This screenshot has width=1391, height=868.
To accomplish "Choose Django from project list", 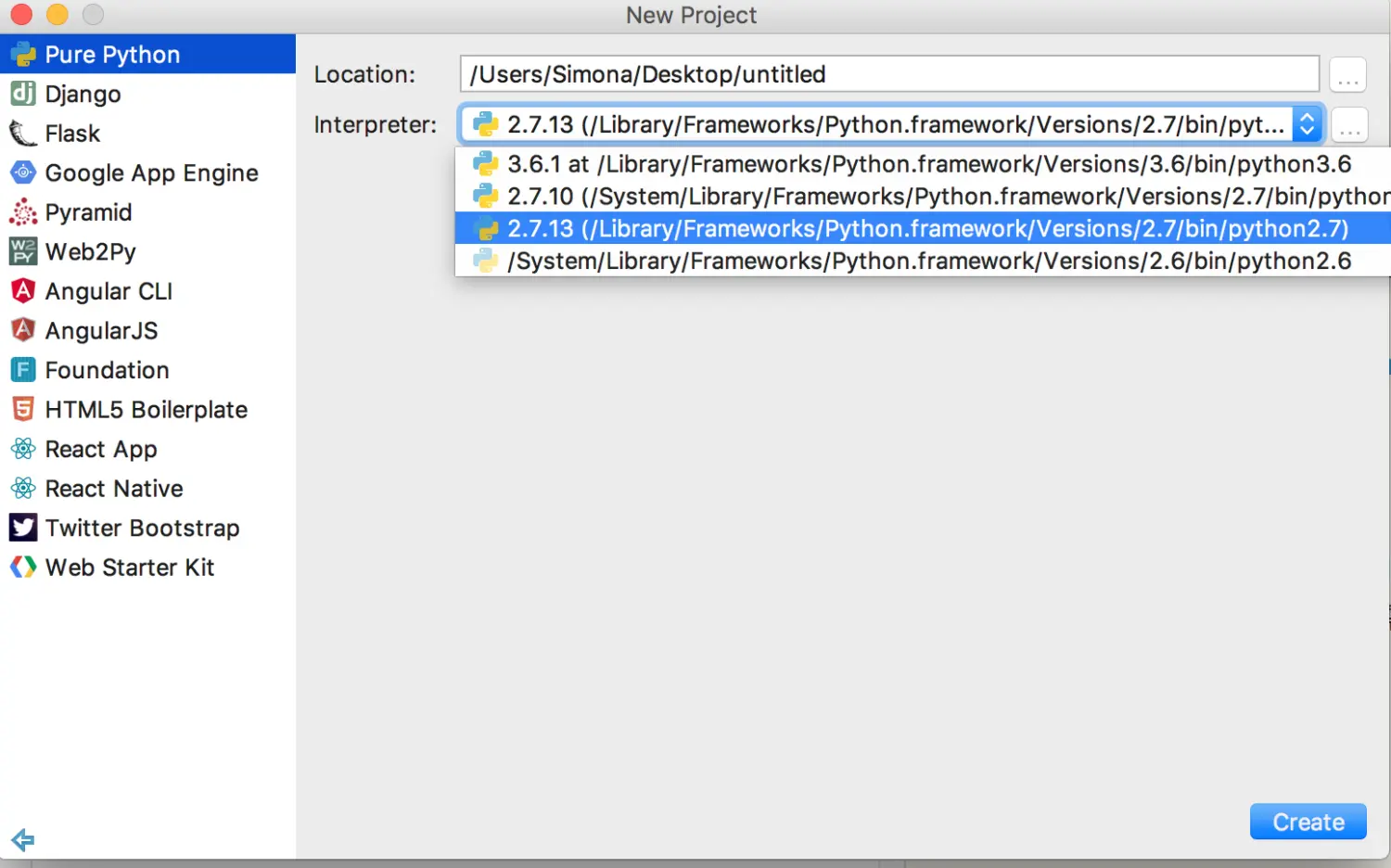I will [148, 94].
